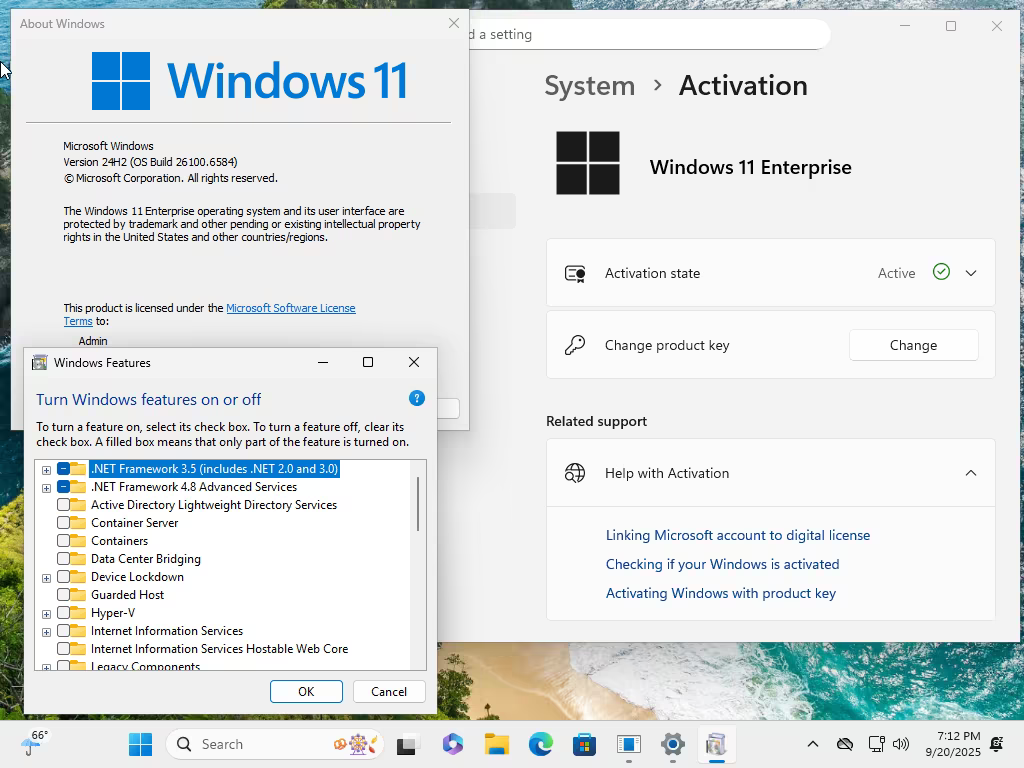Check the Containers feature checkbox

click(63, 541)
